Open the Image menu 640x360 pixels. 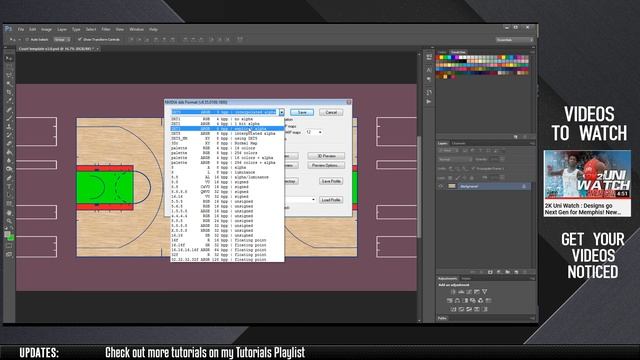(46, 29)
